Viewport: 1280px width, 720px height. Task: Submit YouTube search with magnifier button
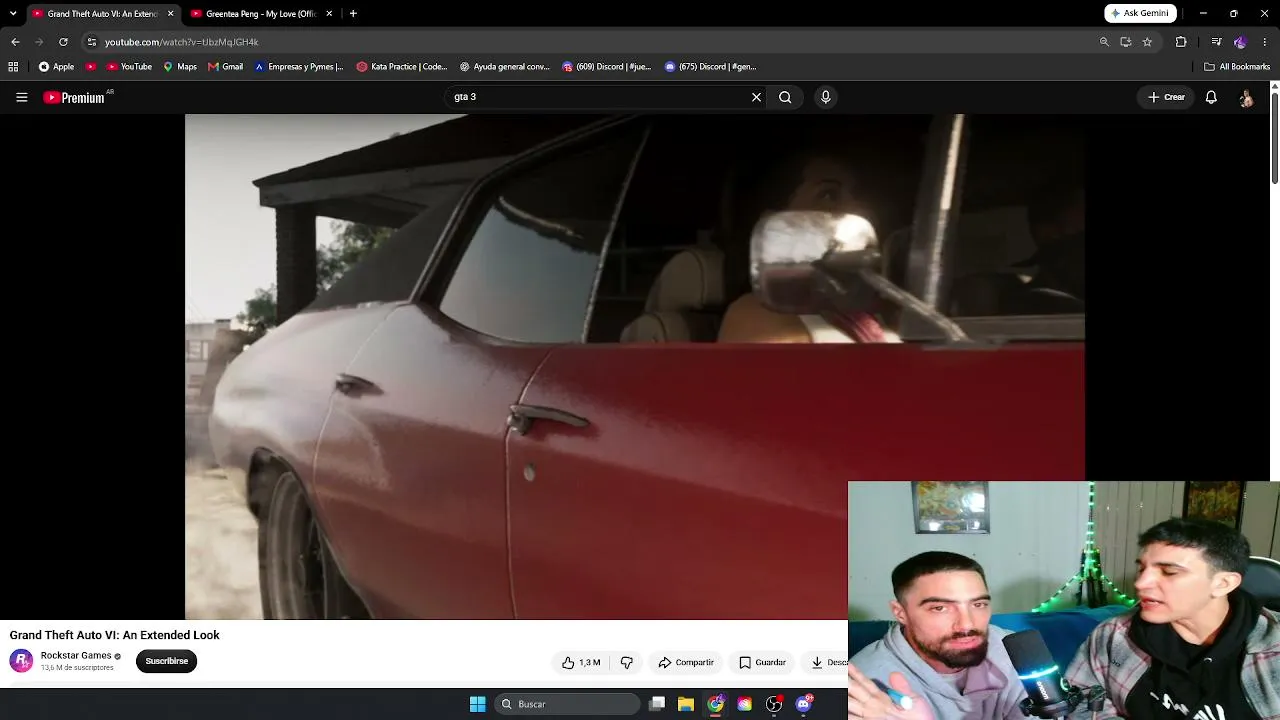[785, 97]
